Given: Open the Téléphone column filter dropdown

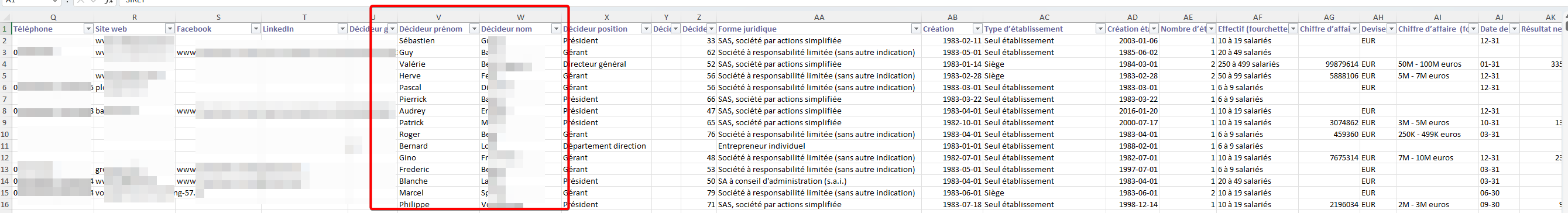Looking at the screenshot, I should [88, 29].
